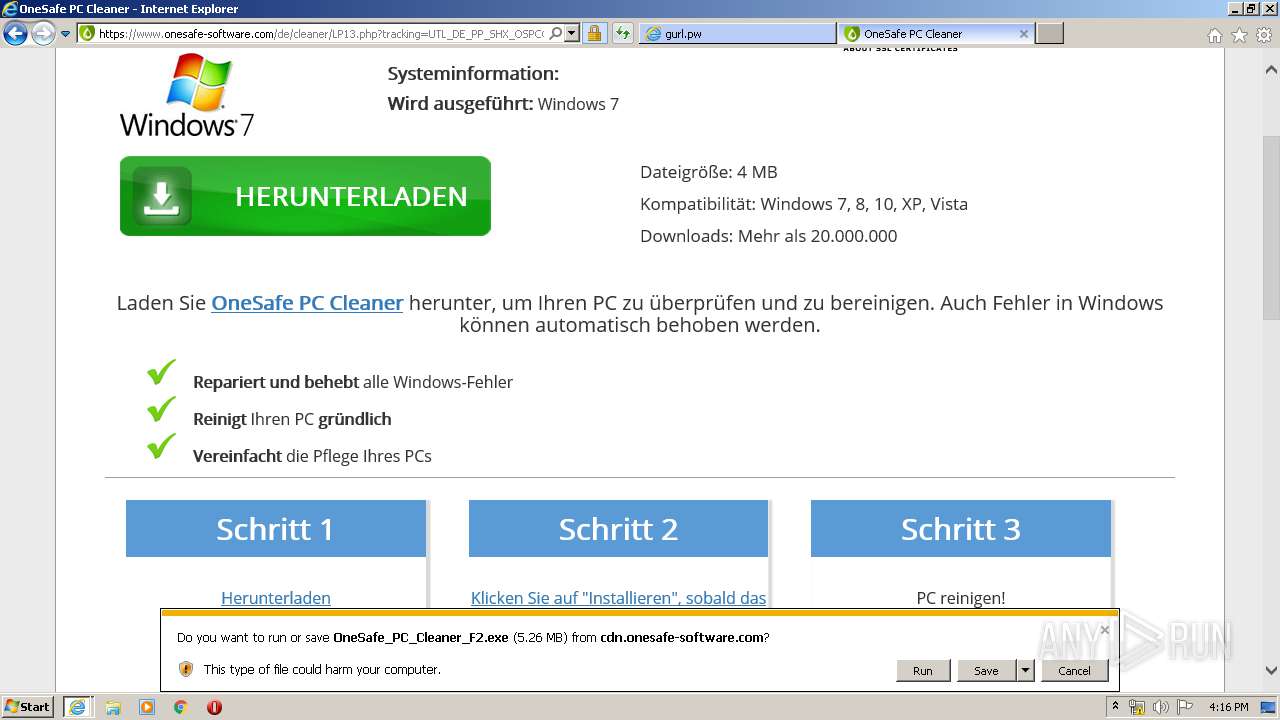Click the page scrollbar down arrow
This screenshot has width=1280, height=720.
click(x=1271, y=670)
